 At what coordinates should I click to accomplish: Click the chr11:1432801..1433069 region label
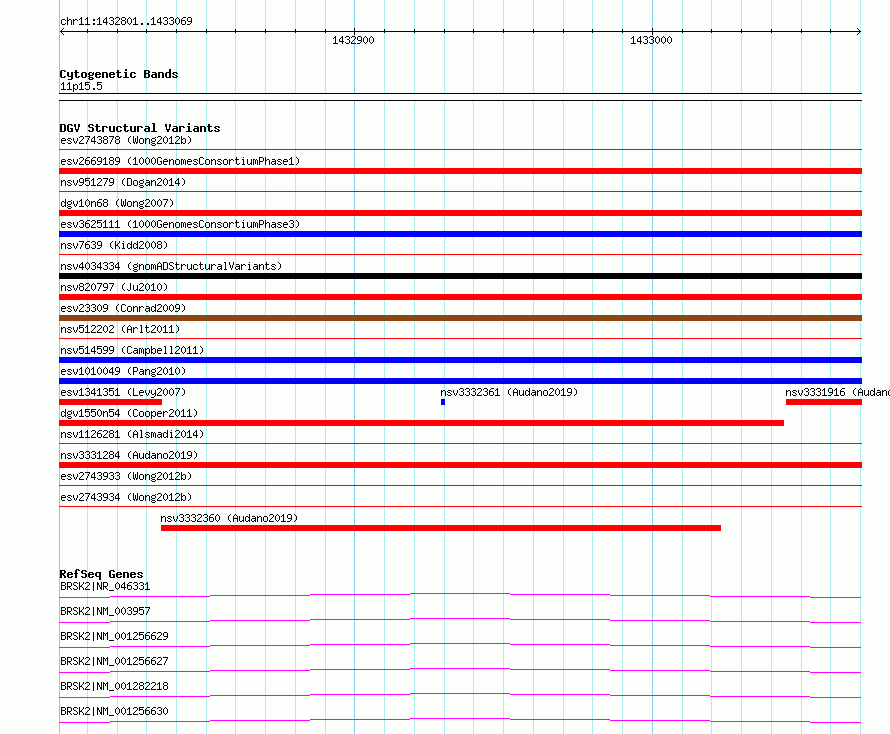[x=126, y=21]
